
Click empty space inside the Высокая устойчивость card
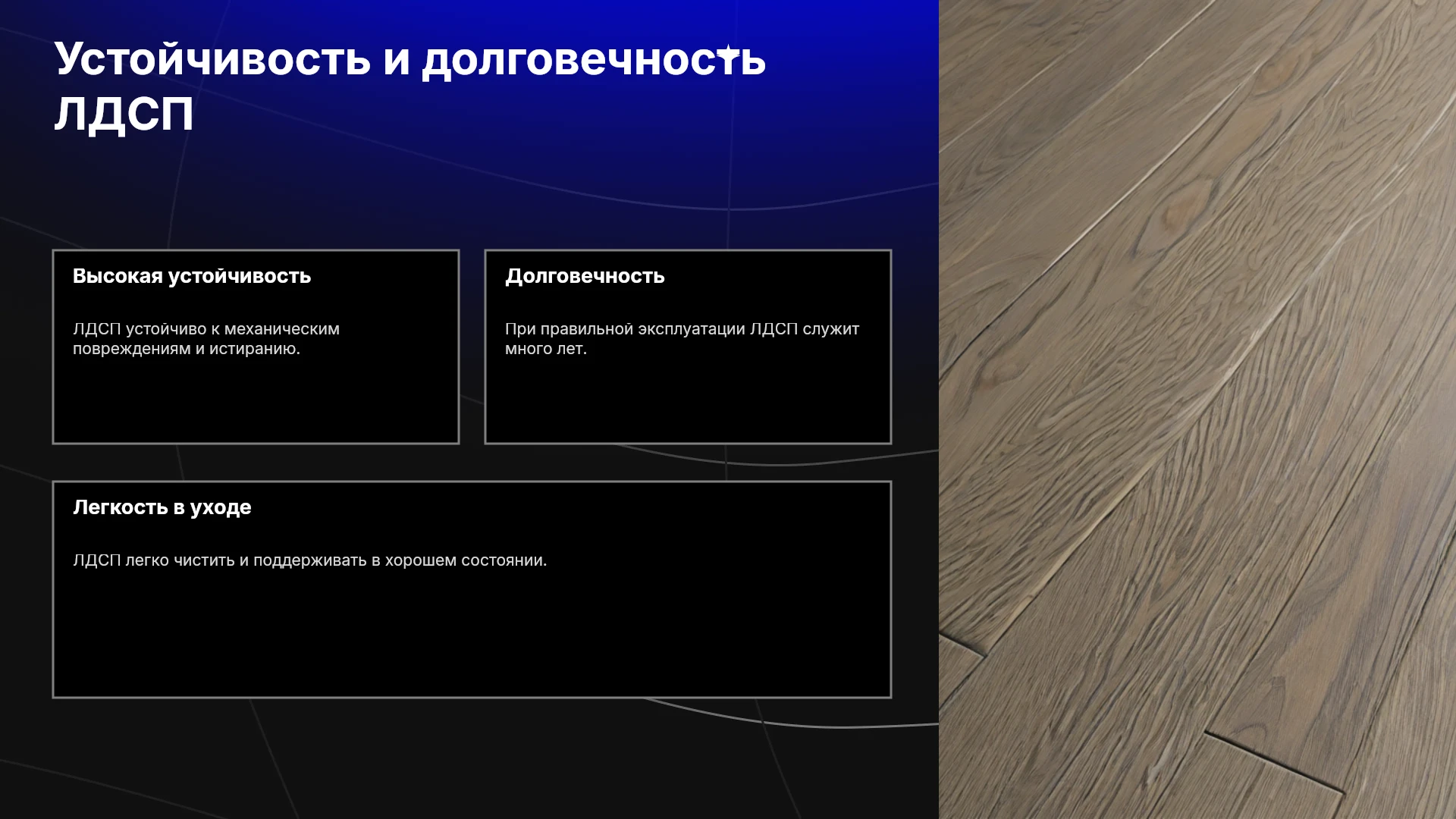point(256,402)
